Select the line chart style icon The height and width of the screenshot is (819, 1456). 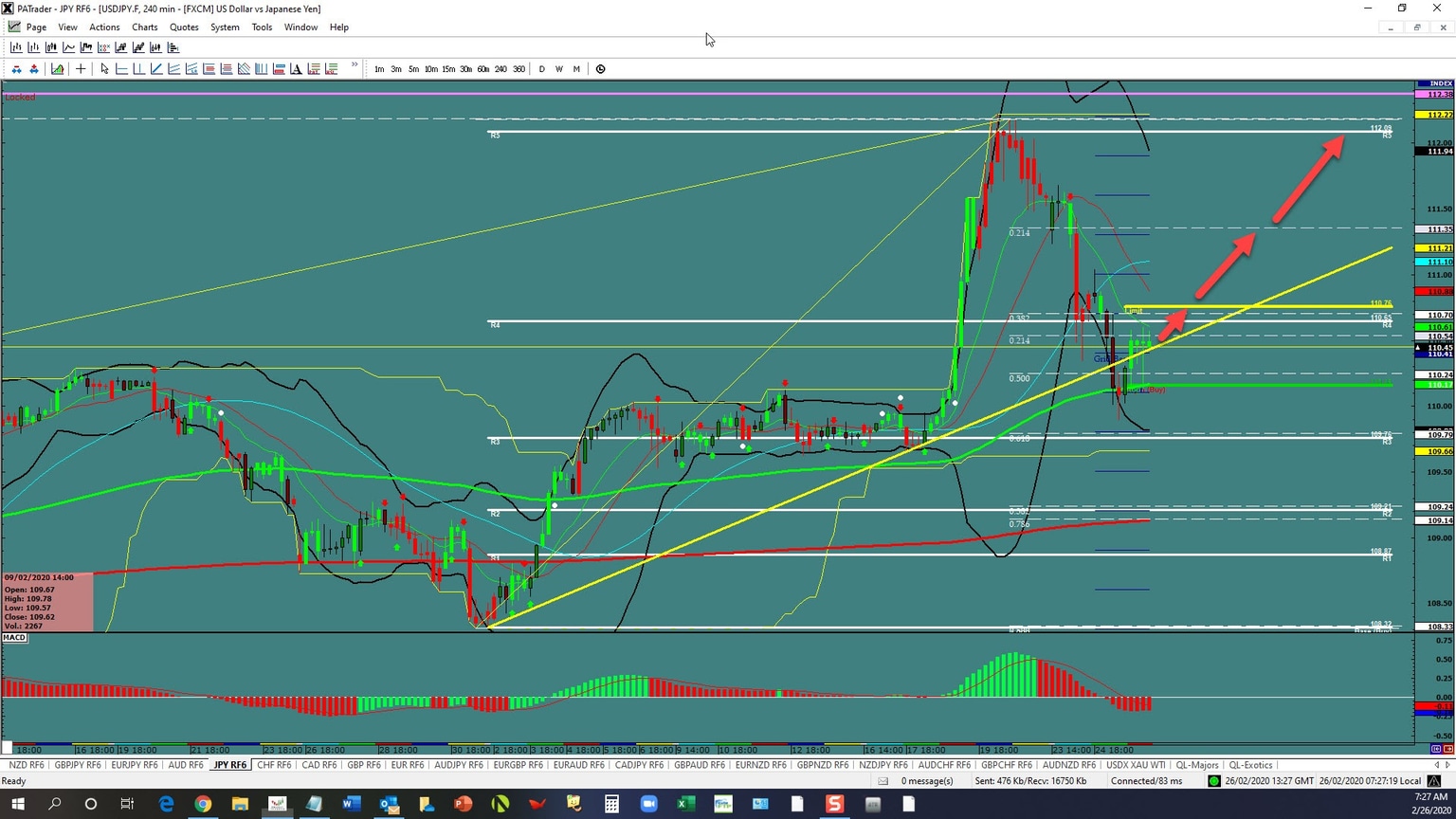coord(68,46)
